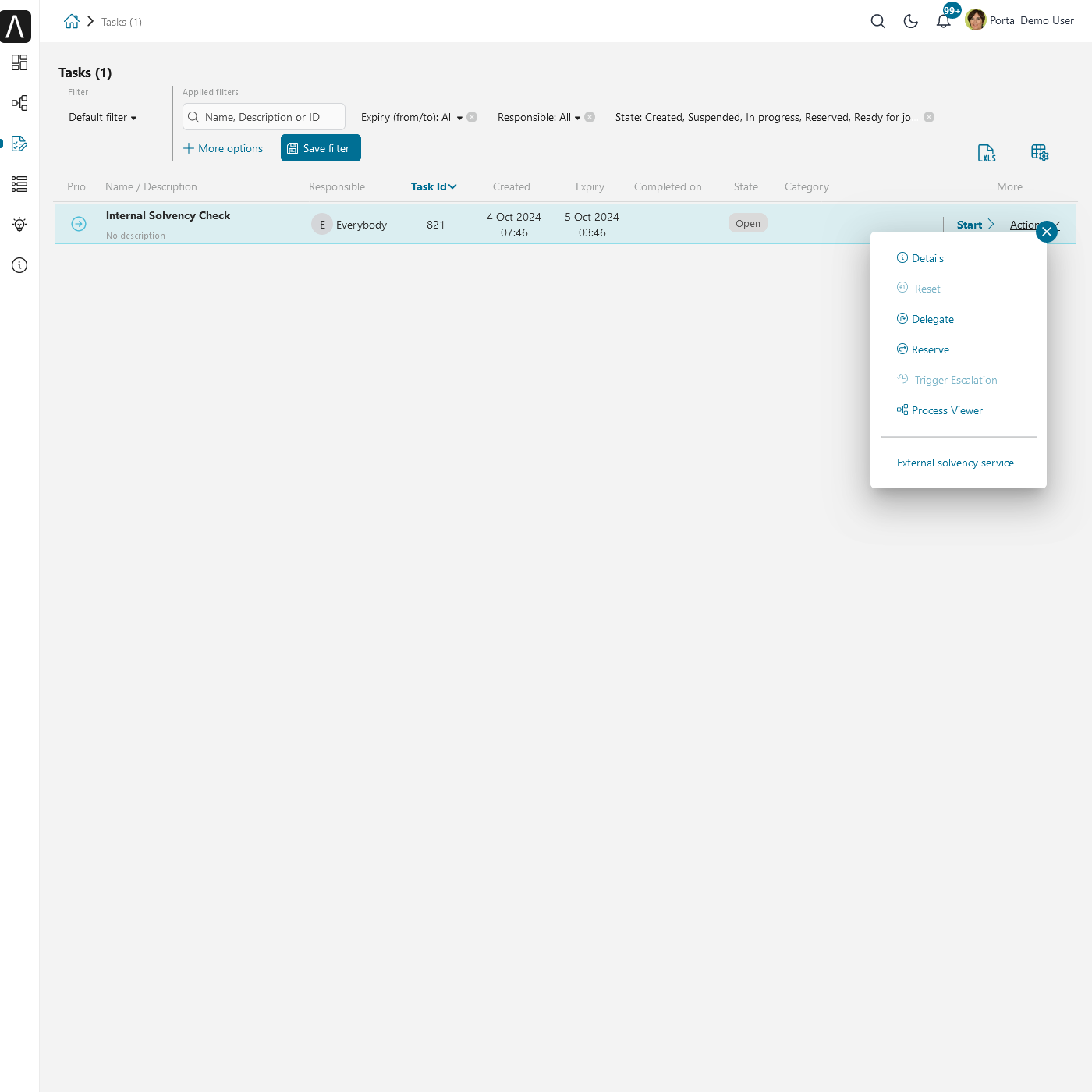Click the Portal Demo User name
Image resolution: width=1092 pixels, height=1092 pixels.
point(1032,20)
